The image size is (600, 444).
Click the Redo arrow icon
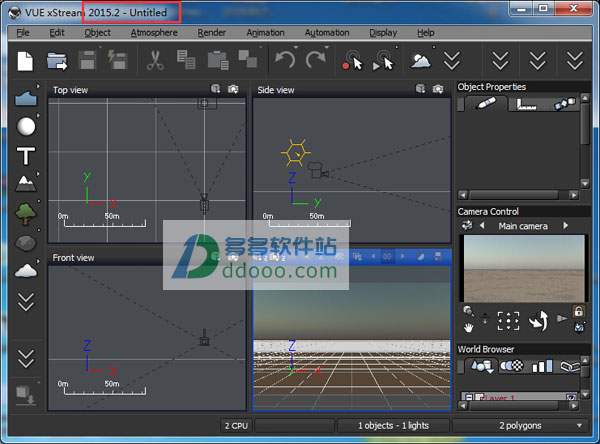point(316,60)
